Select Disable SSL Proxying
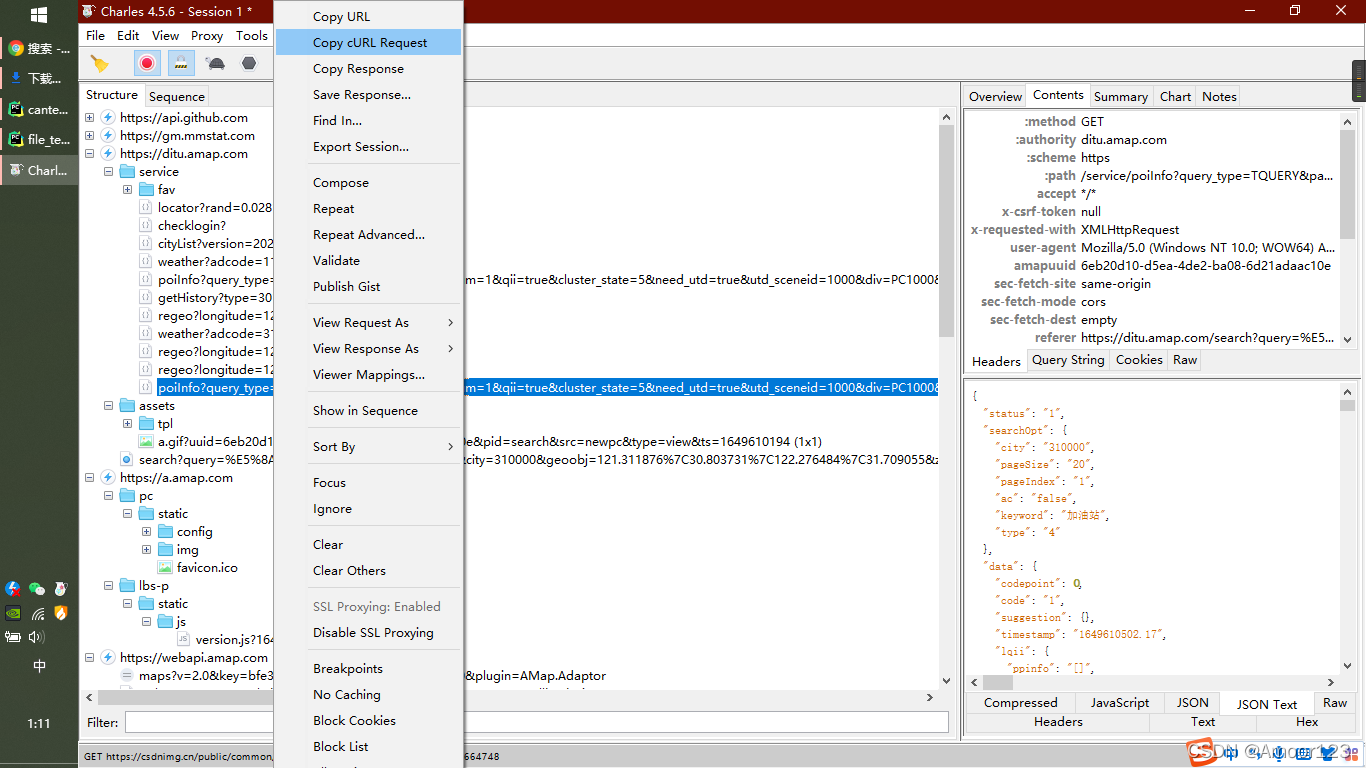Screen dimensions: 1366x768 pyautogui.click(x=368, y=633)
